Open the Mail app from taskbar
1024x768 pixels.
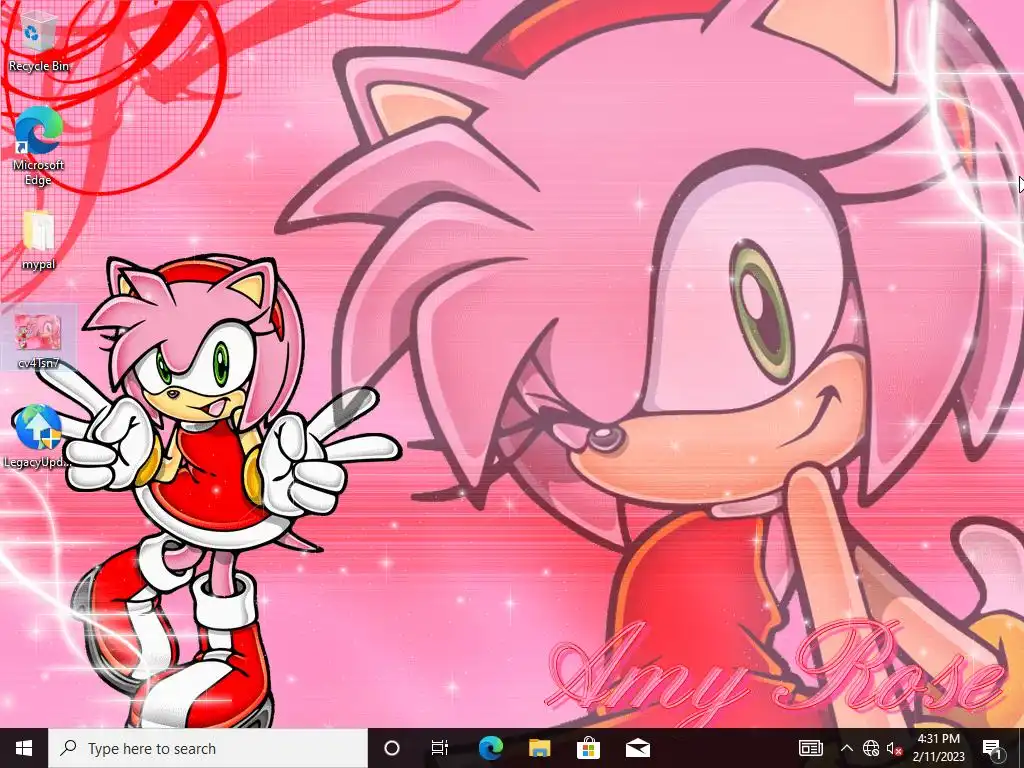click(x=638, y=748)
